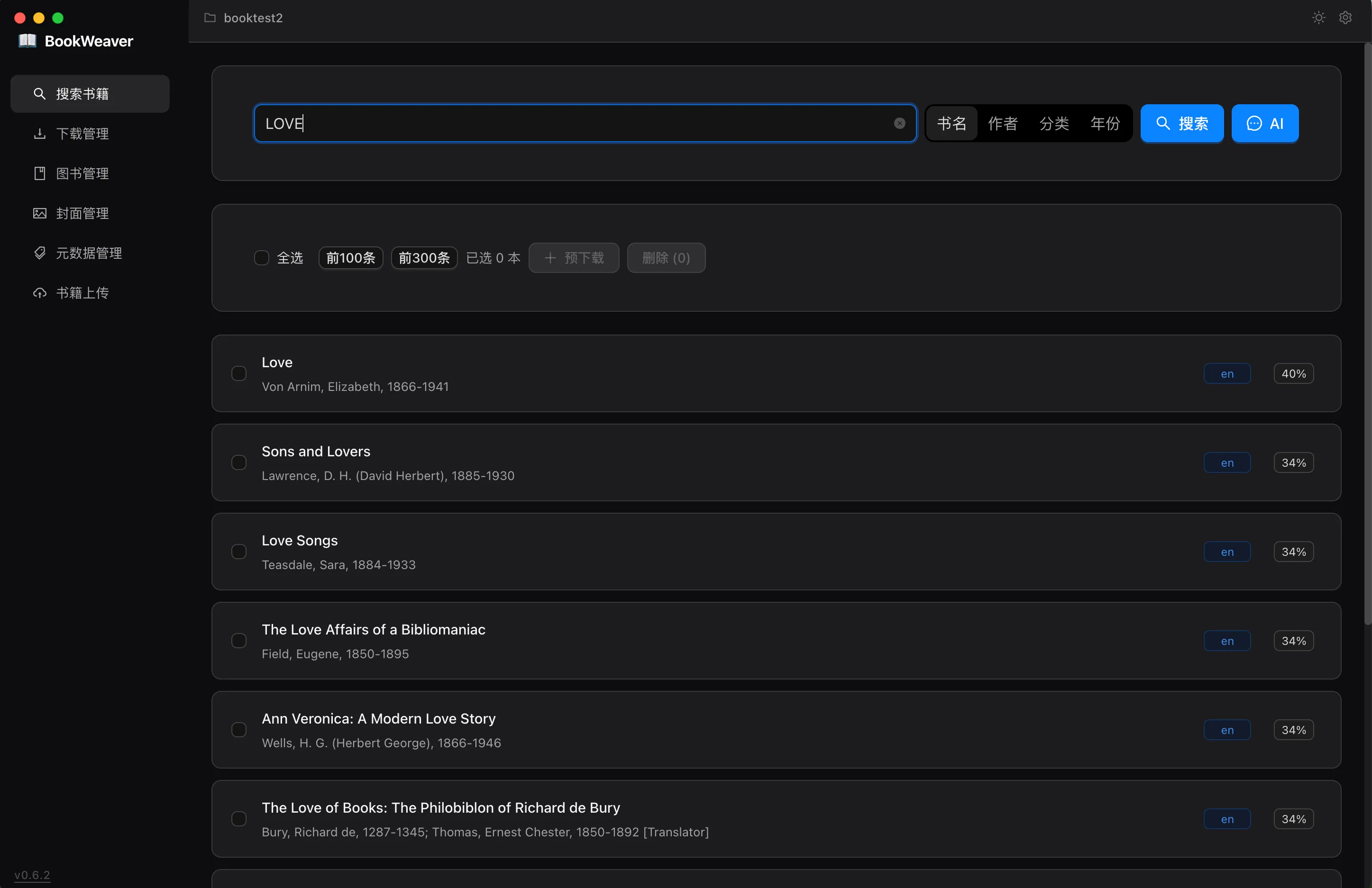Screen dimensions: 1372x888
Task: Open 下载管理 download management in sidebar
Action: 82,134
